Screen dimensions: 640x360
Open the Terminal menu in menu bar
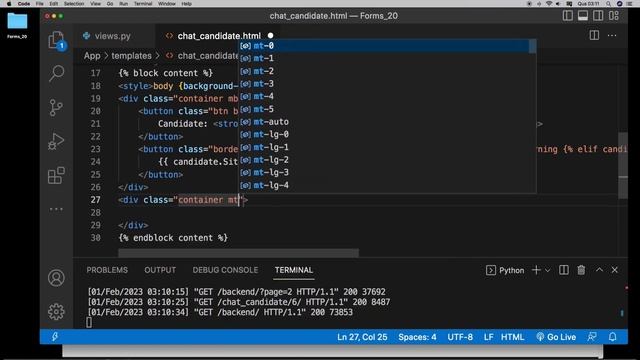(143, 4)
